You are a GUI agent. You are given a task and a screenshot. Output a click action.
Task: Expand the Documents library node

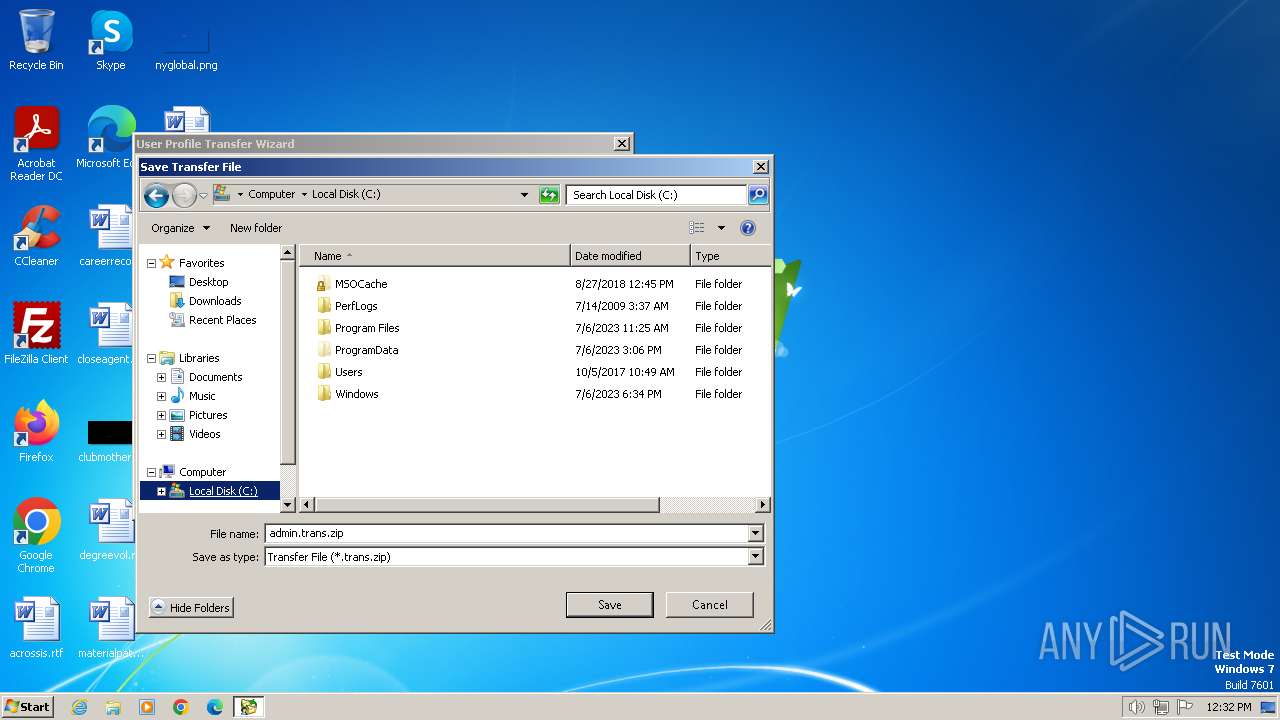161,377
